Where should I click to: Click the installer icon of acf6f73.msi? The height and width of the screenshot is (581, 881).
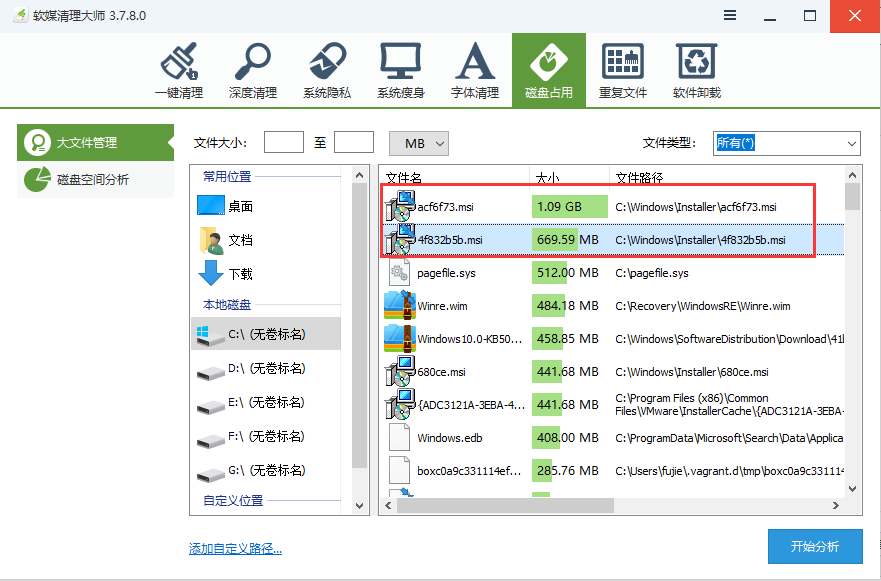400,207
